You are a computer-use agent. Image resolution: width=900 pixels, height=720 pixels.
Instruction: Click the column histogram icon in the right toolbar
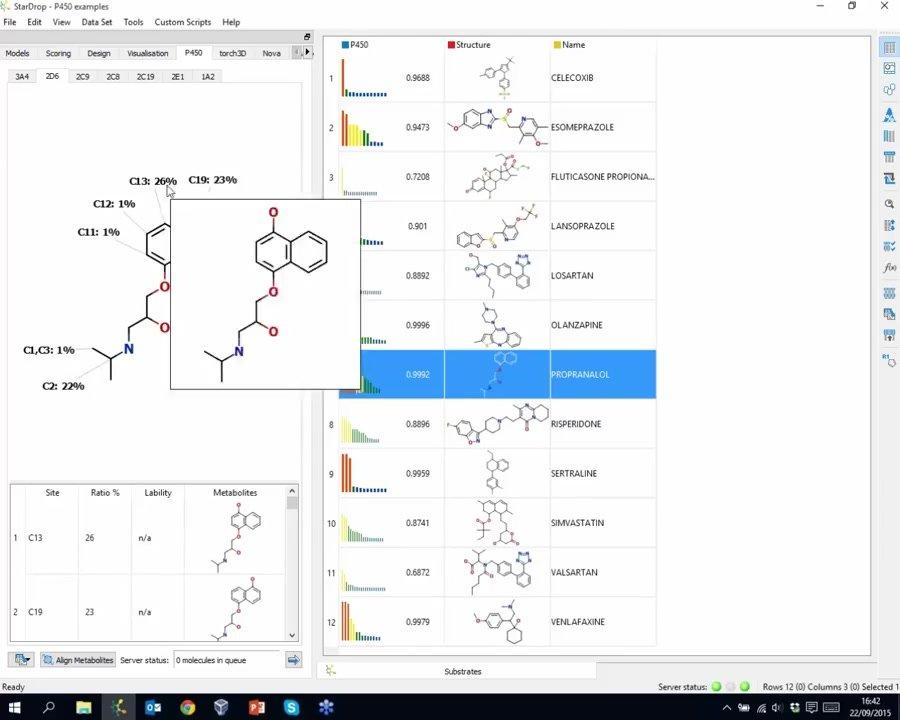pos(888,137)
